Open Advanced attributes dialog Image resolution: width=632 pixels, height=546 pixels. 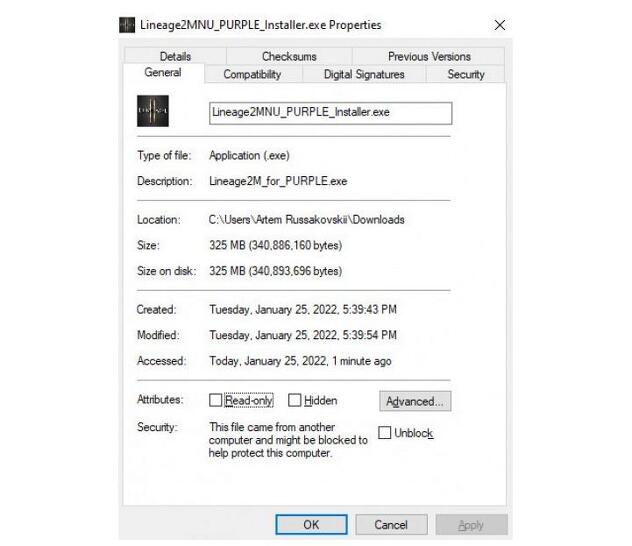click(415, 401)
